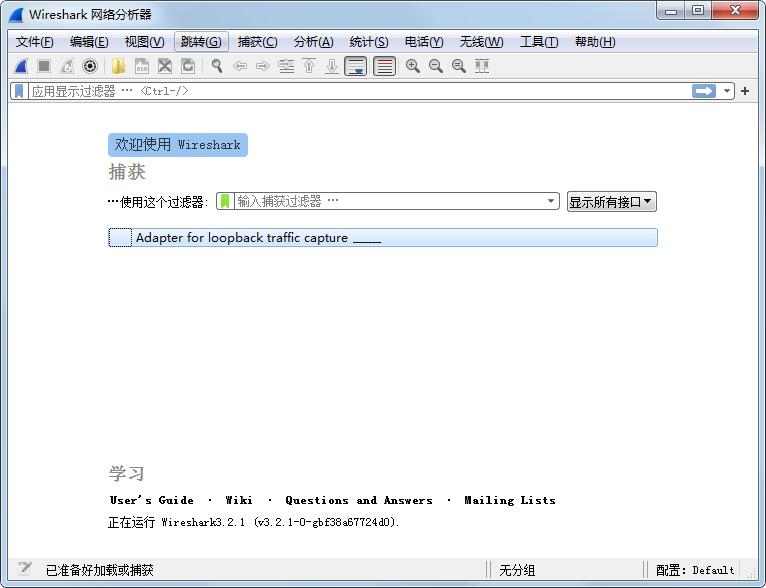
Task: Click the capture filter input field
Action: (x=388, y=201)
